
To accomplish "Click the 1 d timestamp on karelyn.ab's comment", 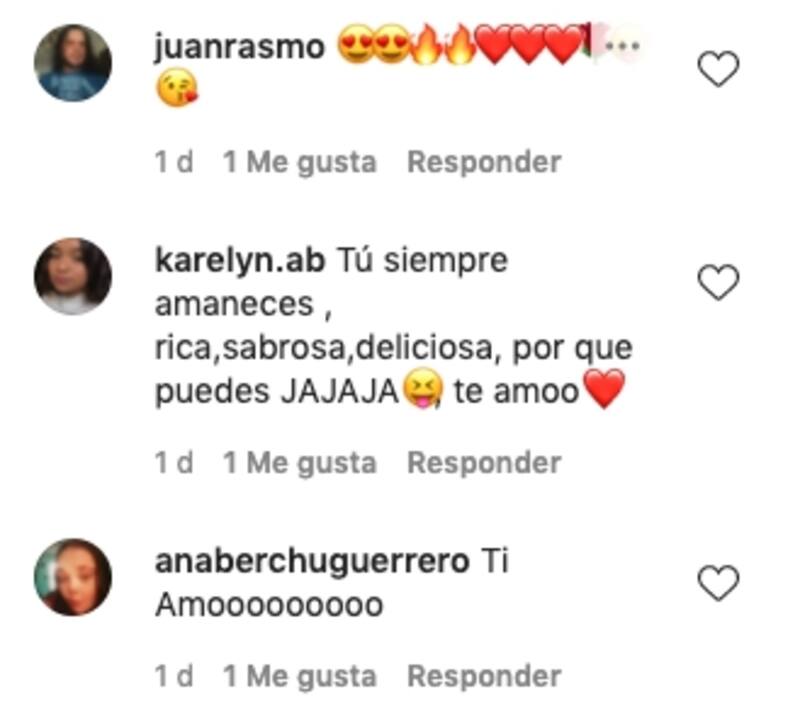I will click(x=174, y=463).
